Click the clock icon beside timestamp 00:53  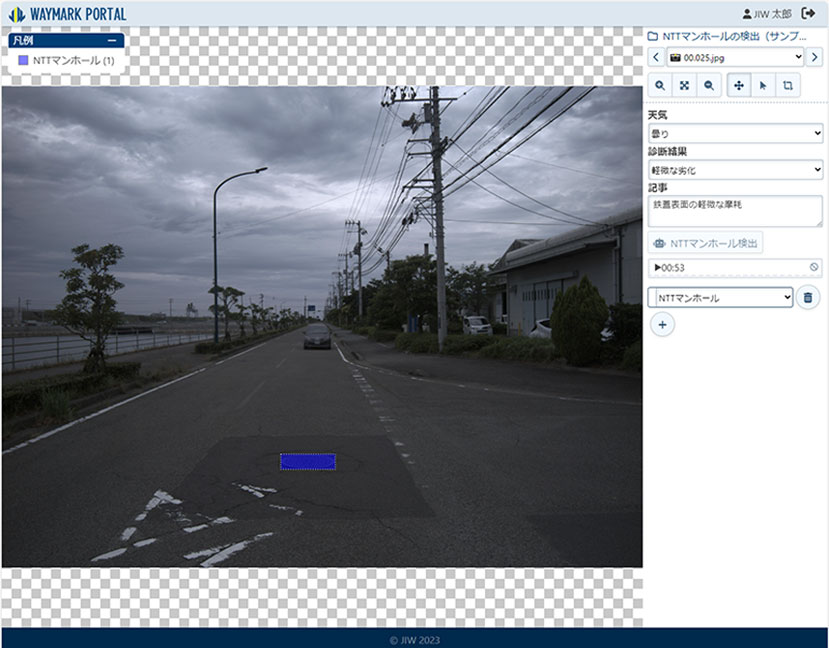pyautogui.click(x=813, y=265)
